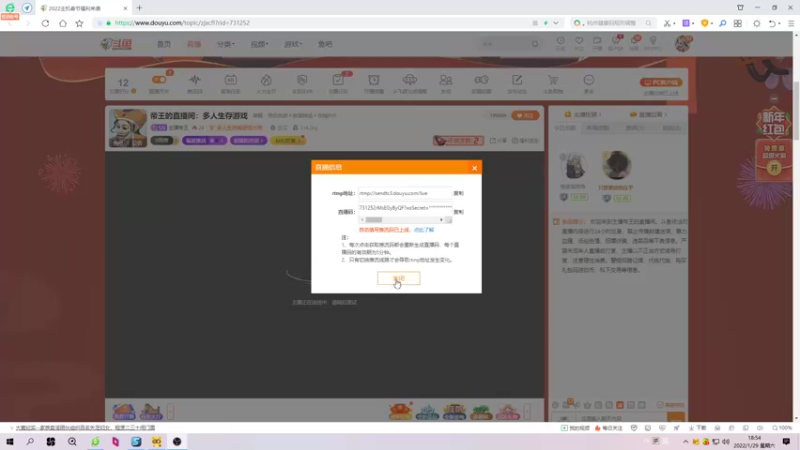The width and height of the screenshot is (800, 450).
Task: Click the stream key horizontal scrollbar thumb
Action: (374, 220)
